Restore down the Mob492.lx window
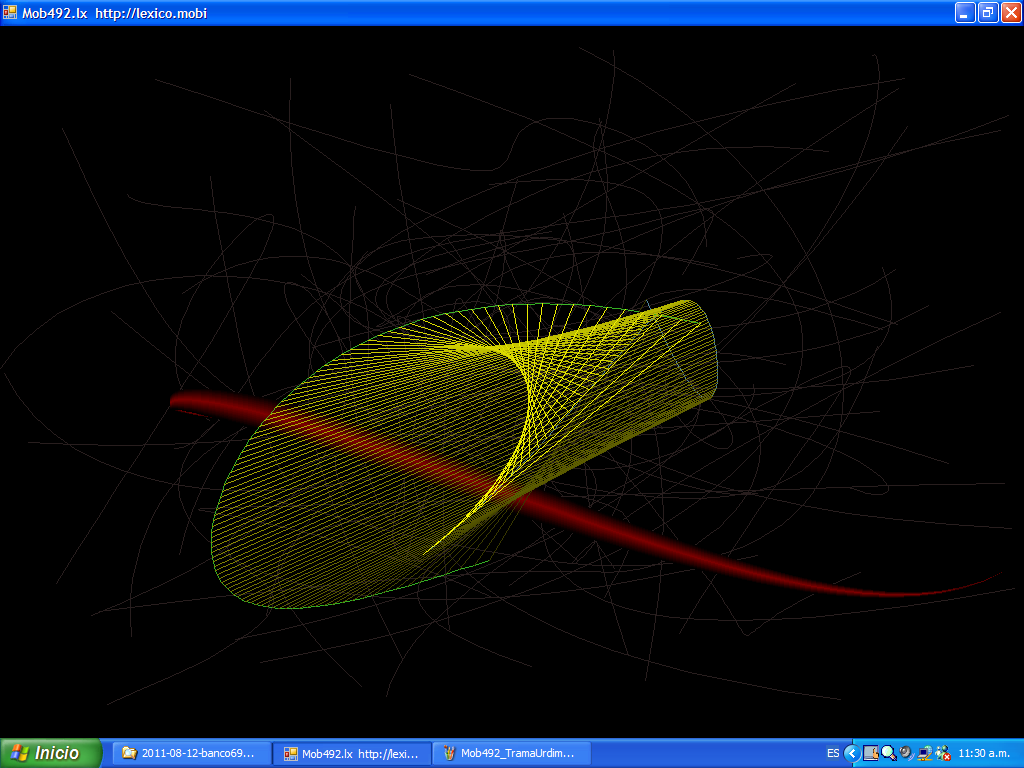This screenshot has height=768, width=1024. (x=988, y=12)
